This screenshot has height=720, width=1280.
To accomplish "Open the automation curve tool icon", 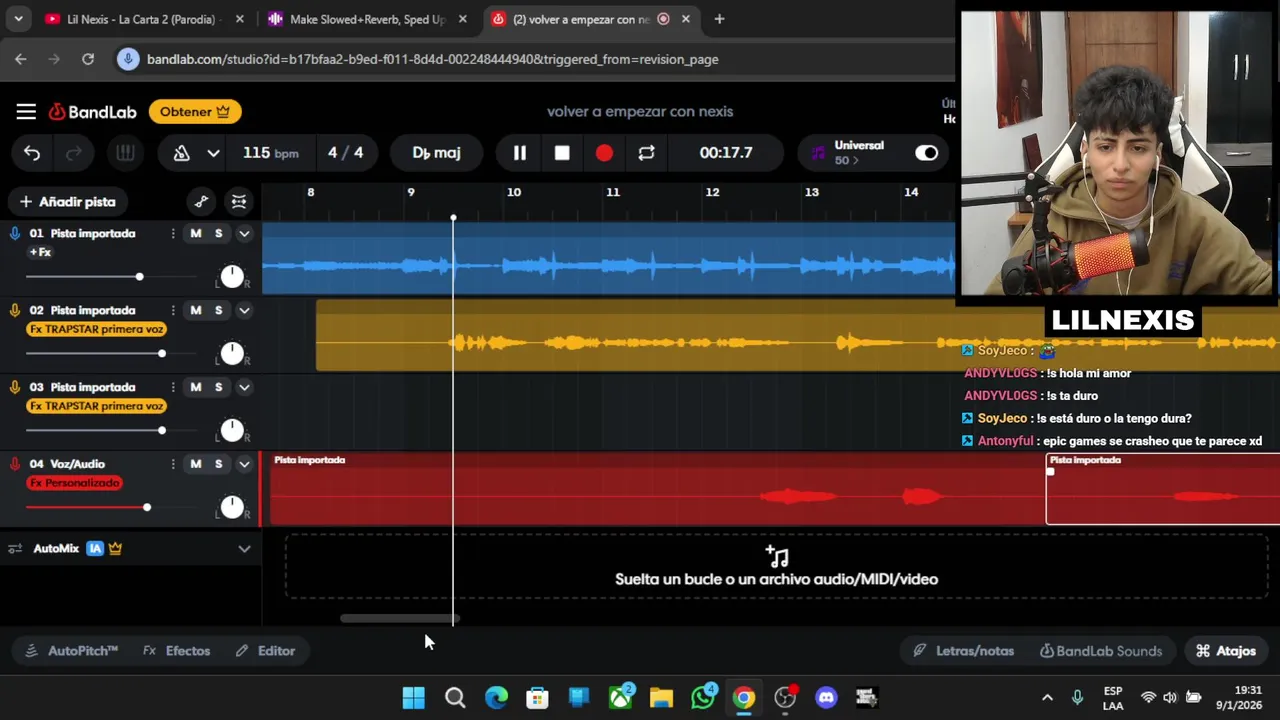I will coord(201,202).
